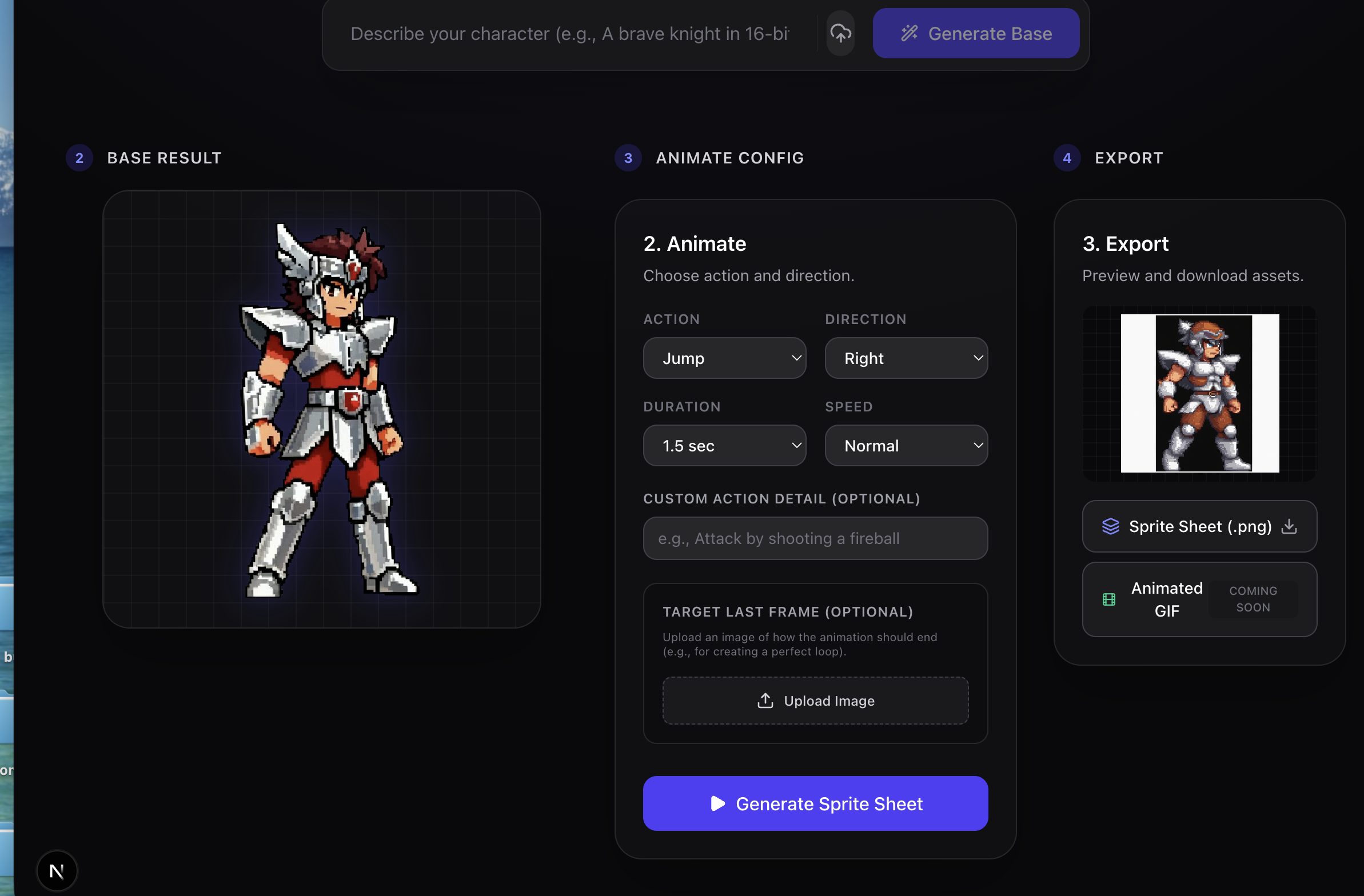This screenshot has height=896, width=1364.
Task: Click the layers icon on Sprite Sheet button
Action: pos(1112,526)
